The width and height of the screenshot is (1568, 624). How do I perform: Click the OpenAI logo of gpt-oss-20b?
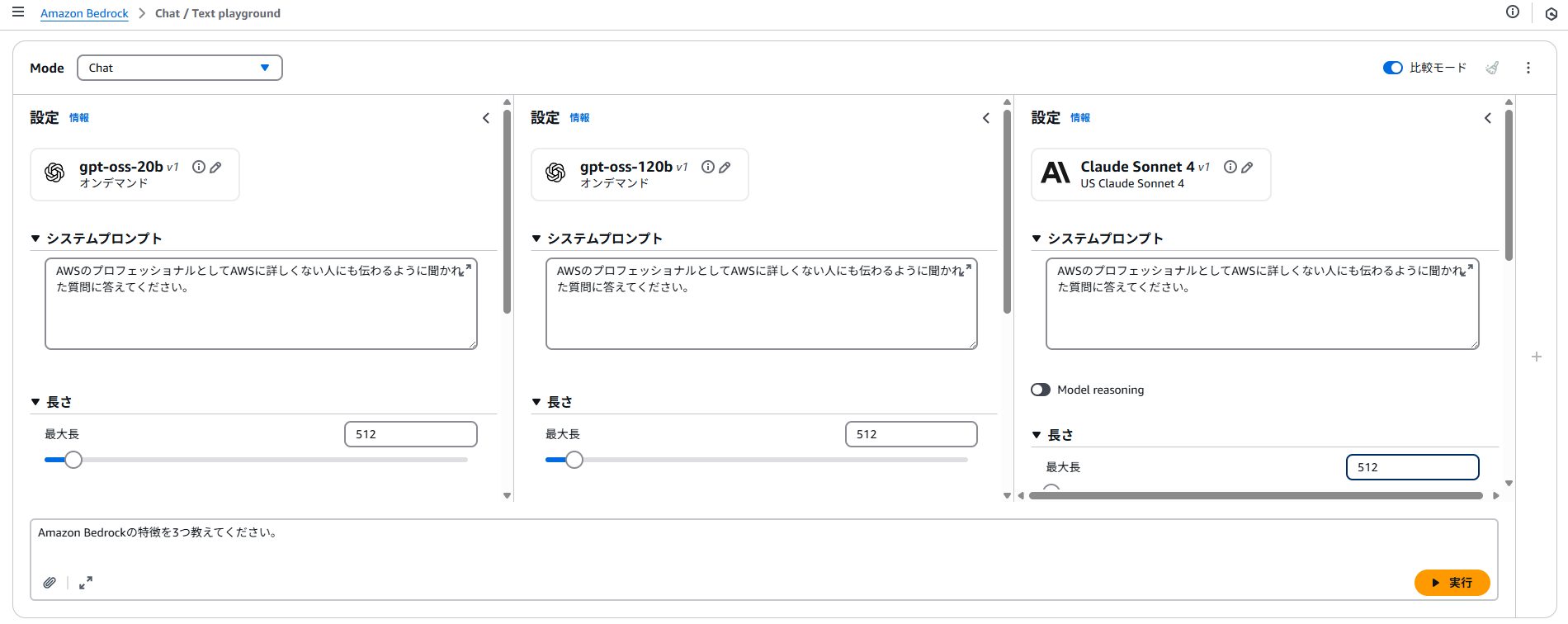(55, 173)
